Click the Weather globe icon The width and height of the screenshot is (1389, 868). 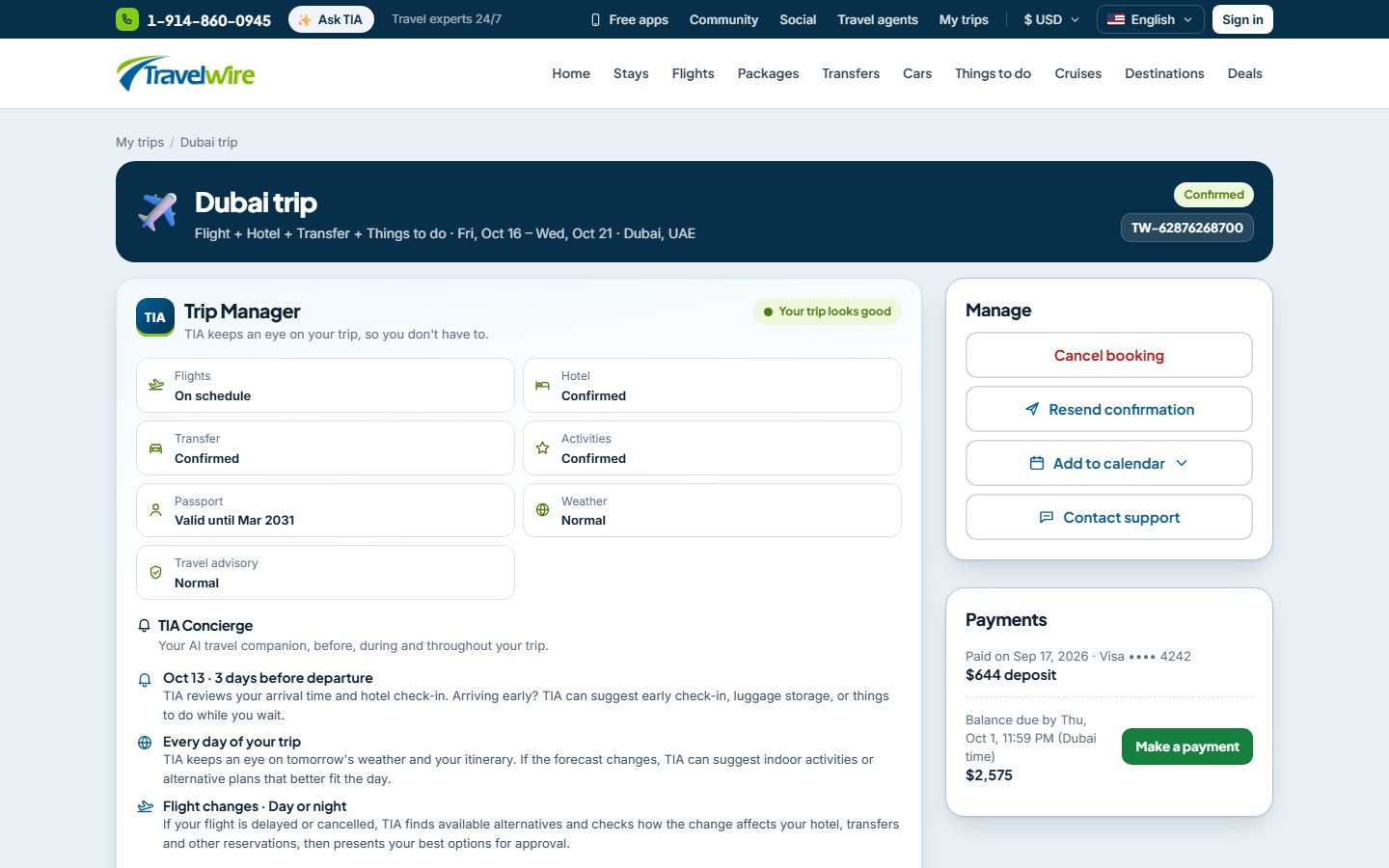[543, 510]
